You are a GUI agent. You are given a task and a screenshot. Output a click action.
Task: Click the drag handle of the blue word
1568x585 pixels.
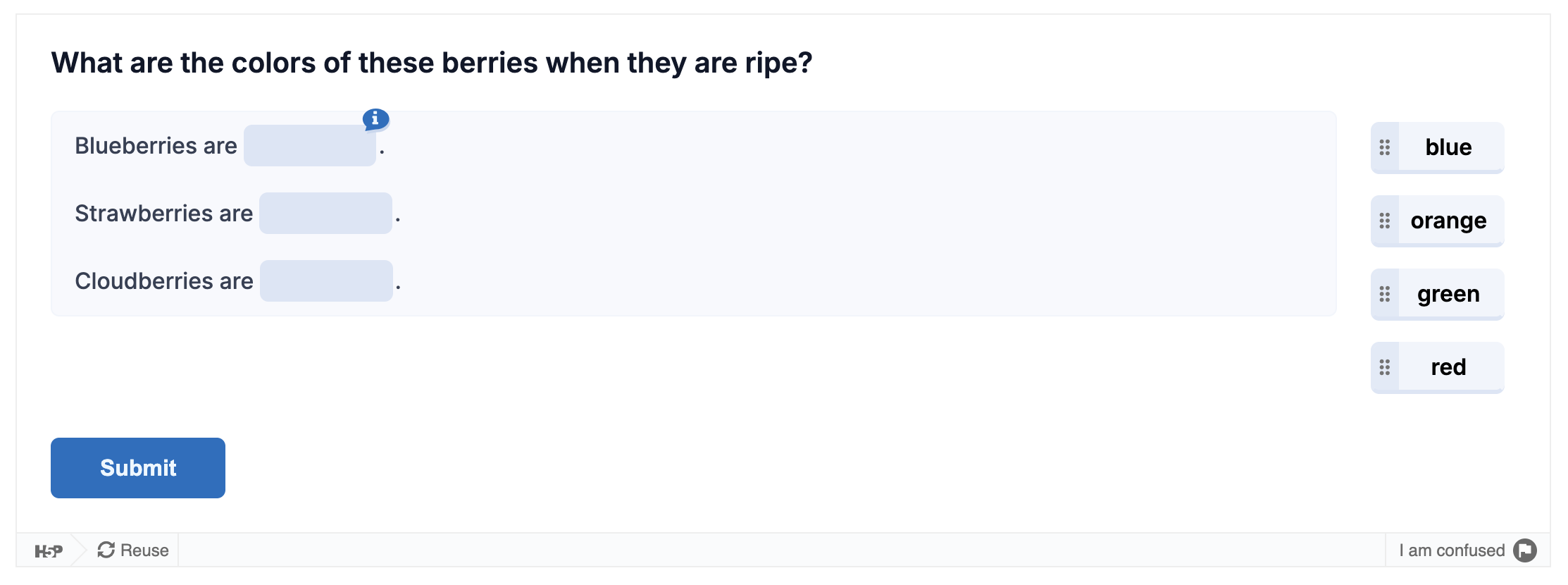pos(1385,147)
